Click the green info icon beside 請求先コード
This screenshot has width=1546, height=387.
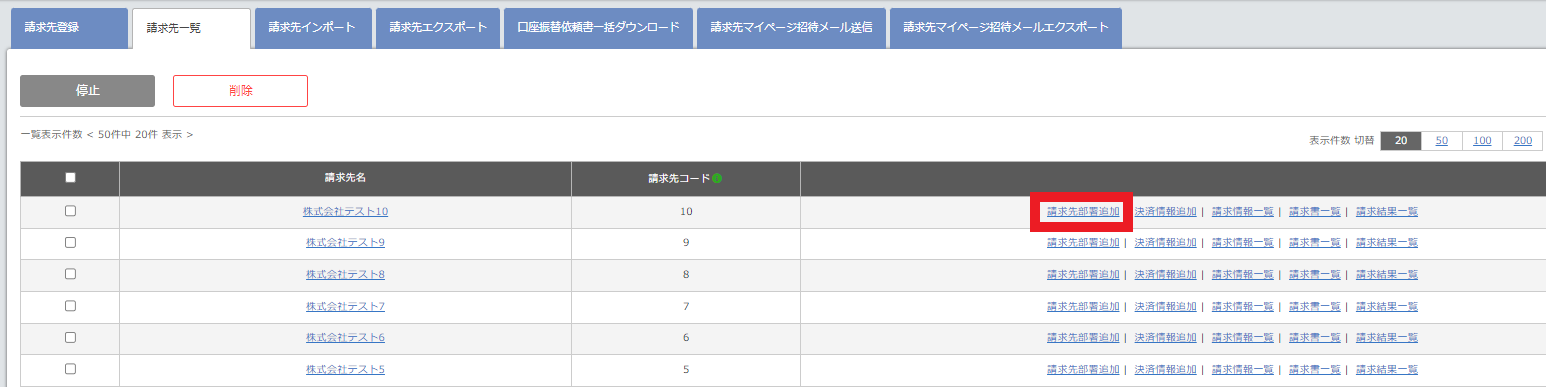click(x=717, y=179)
